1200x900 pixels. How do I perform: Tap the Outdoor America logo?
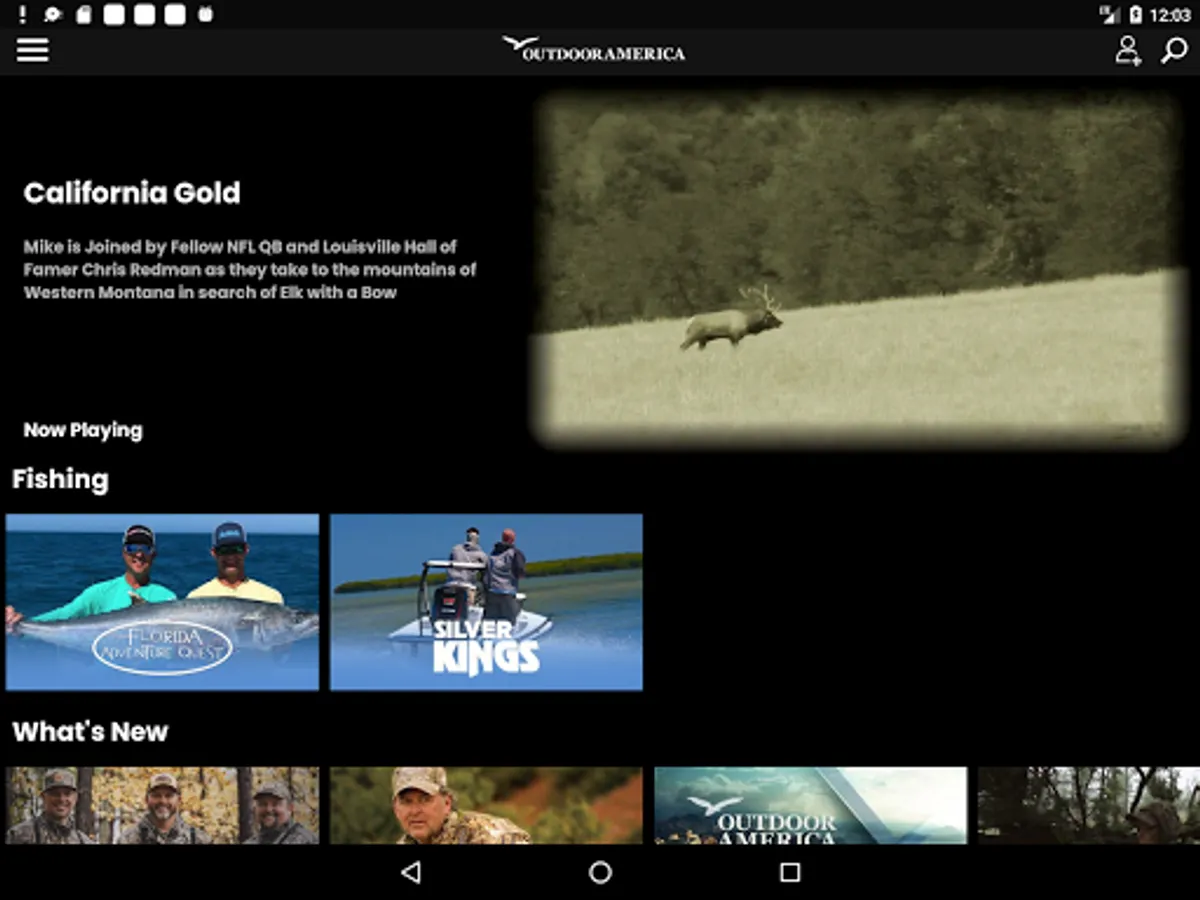click(x=594, y=49)
